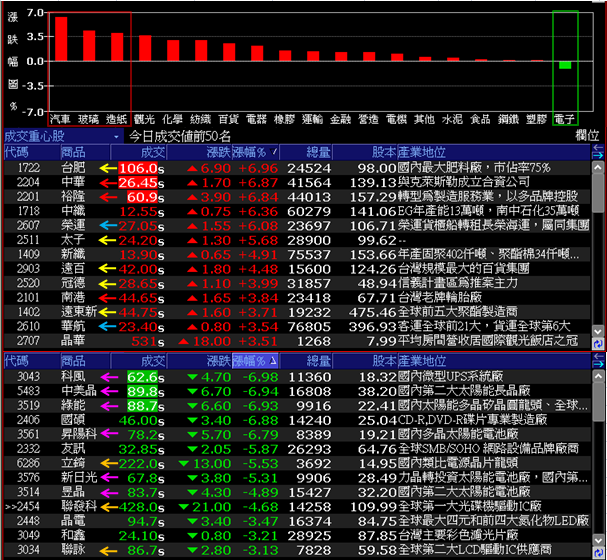The width and height of the screenshot is (607, 560).
Task: Click yellow arrow icon beside 遠百
Action: (107, 269)
